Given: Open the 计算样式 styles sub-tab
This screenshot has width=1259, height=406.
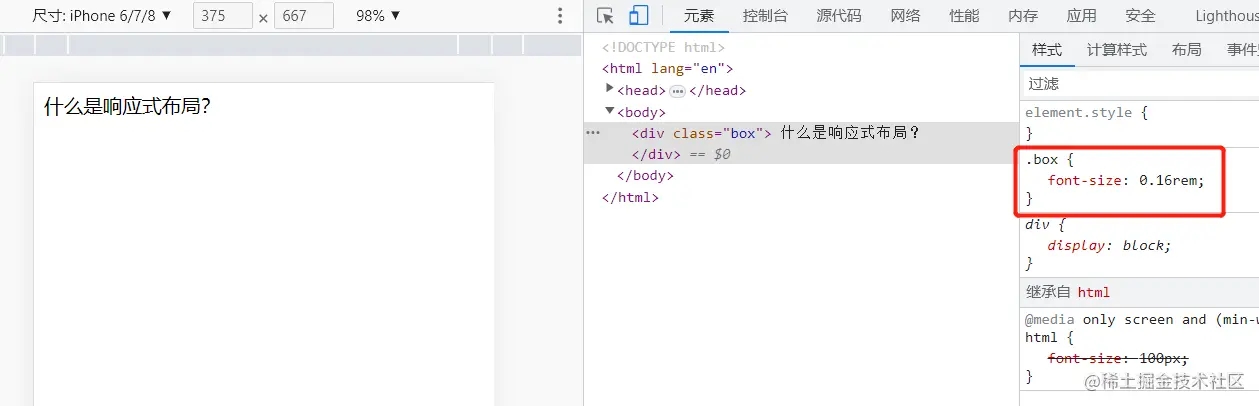Looking at the screenshot, I should point(1117,50).
